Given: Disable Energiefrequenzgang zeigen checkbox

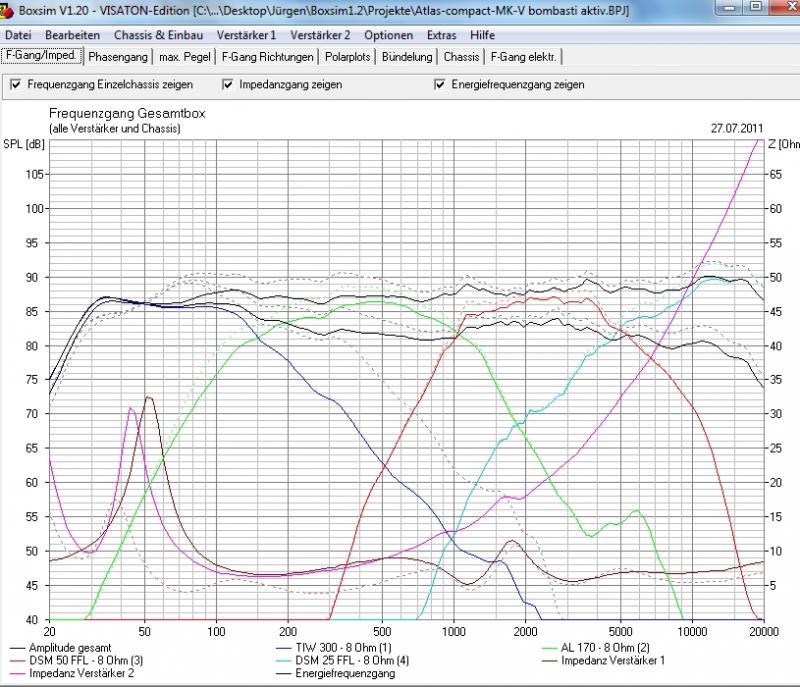Looking at the screenshot, I should [x=440, y=85].
